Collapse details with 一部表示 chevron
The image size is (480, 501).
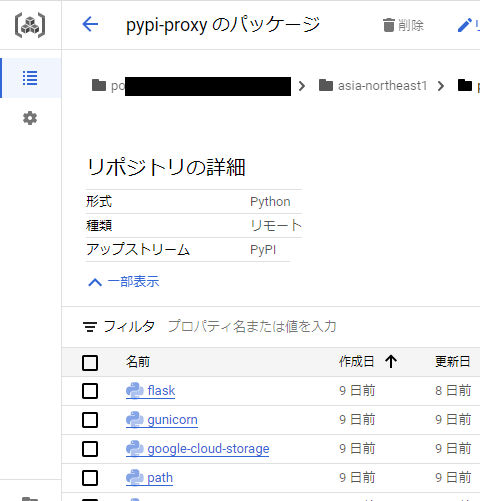click(95, 282)
